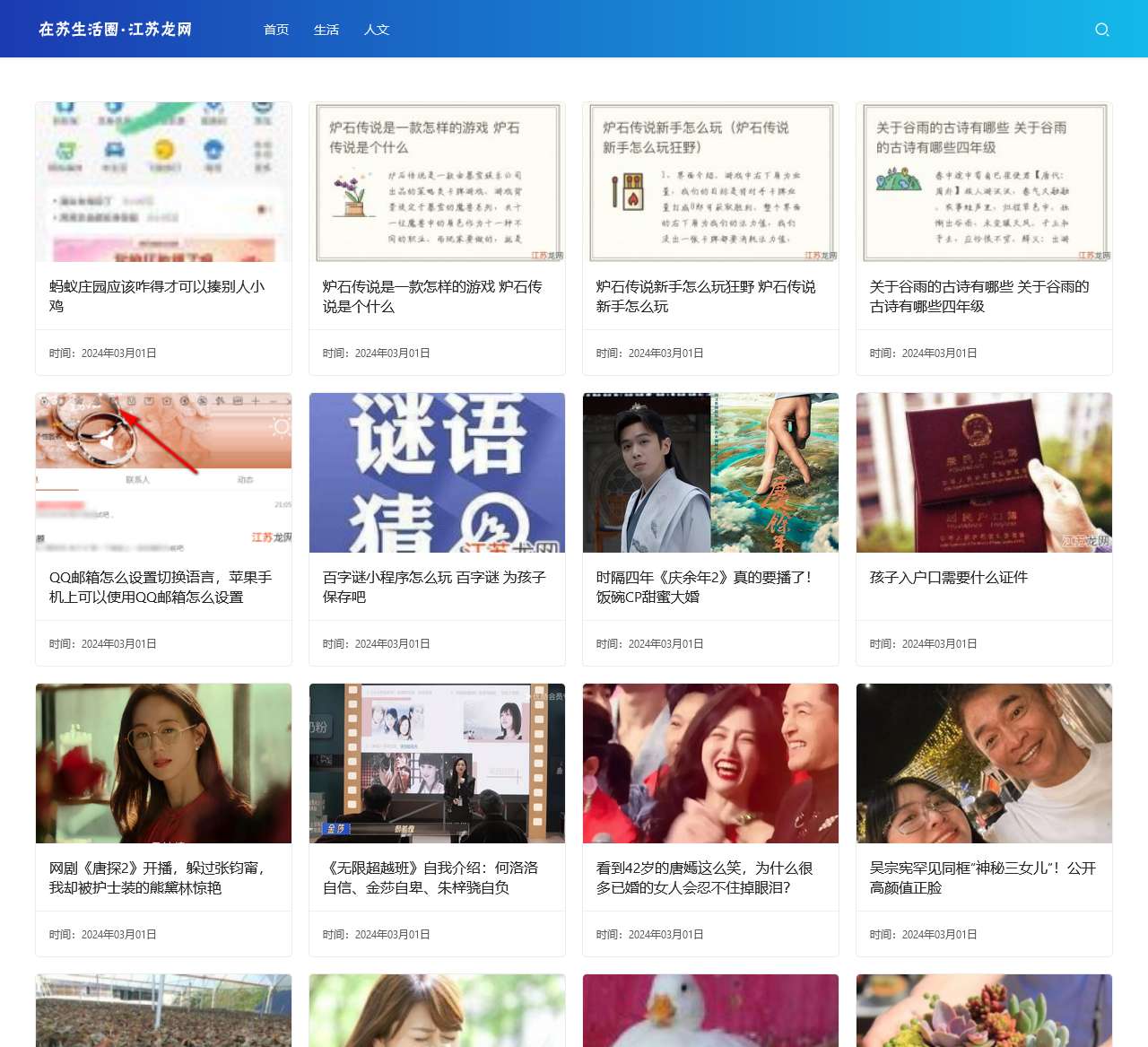Open the 孩子入户口需要什么证件 article
This screenshot has height=1047, width=1148.
click(x=948, y=578)
